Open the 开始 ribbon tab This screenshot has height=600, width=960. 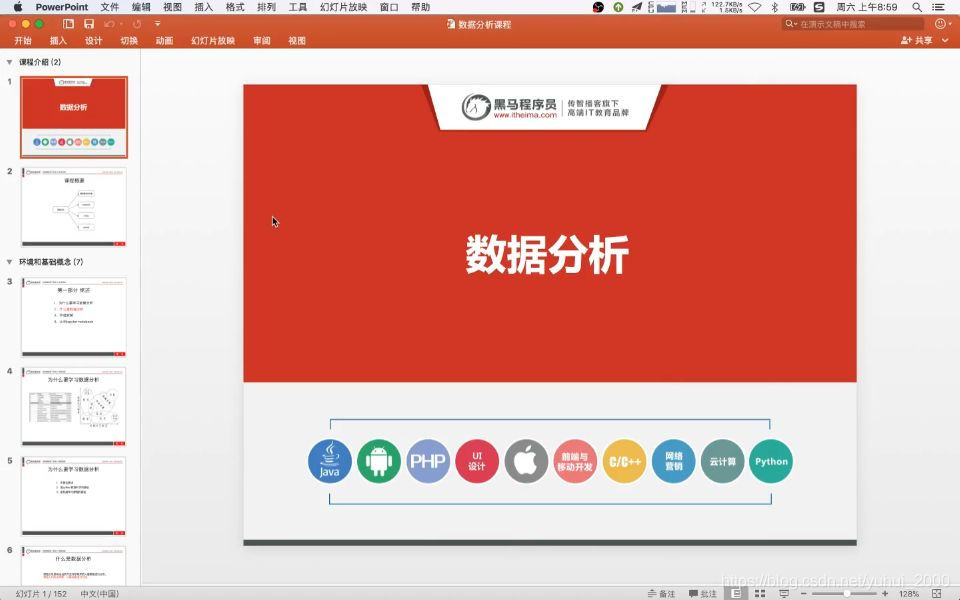(23, 40)
